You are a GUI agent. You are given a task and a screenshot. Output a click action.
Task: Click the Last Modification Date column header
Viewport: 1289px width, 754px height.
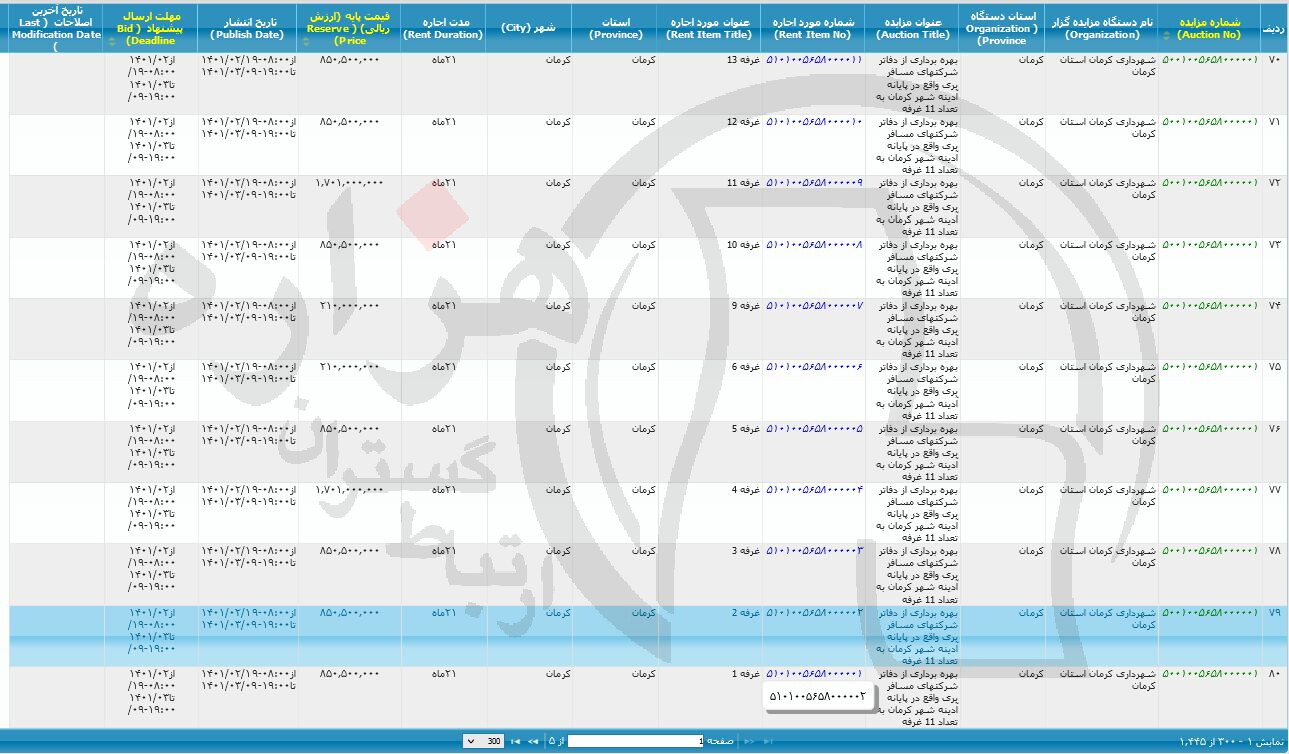[x=56, y=28]
